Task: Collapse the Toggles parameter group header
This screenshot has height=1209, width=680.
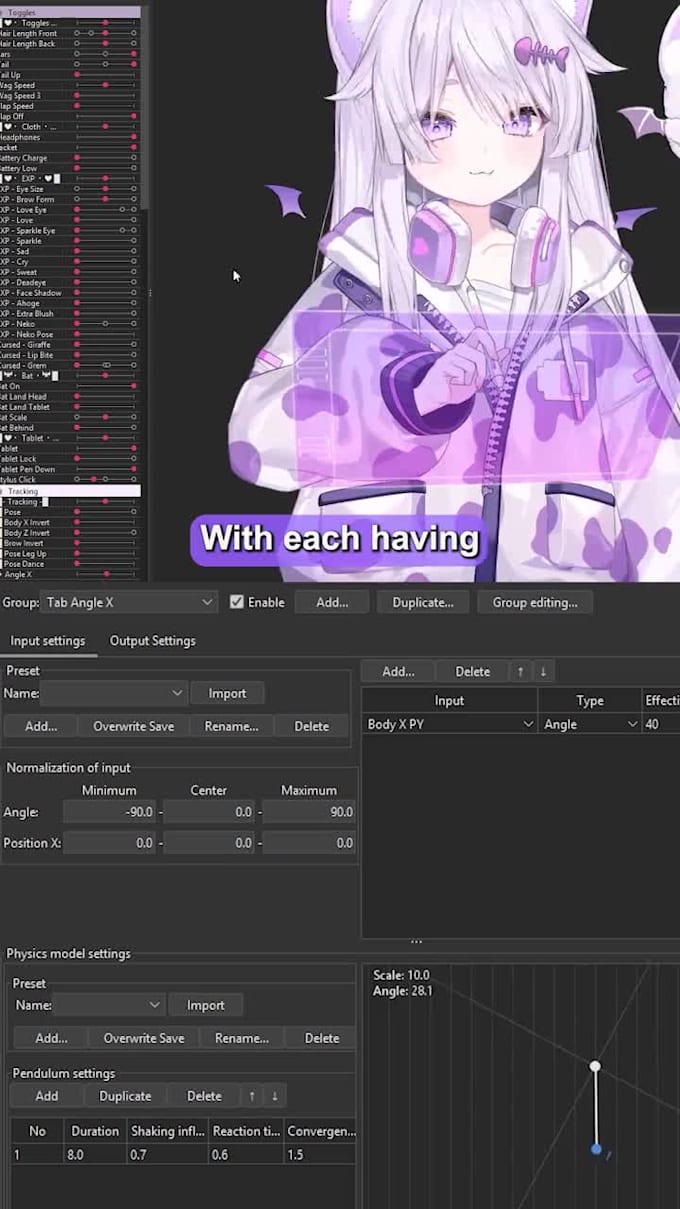Action: point(70,12)
